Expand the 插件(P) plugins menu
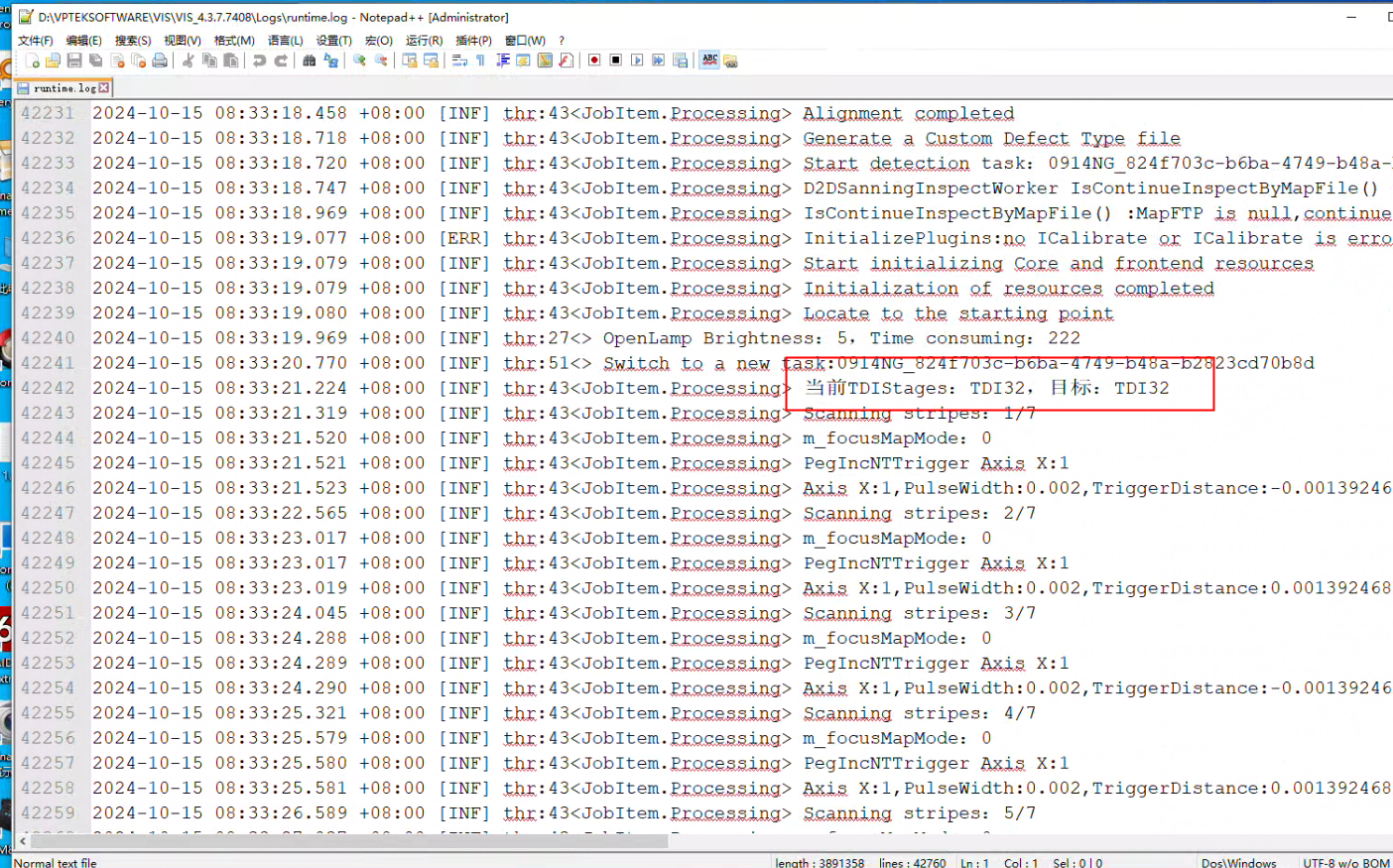The height and width of the screenshot is (868, 1393). tap(473, 41)
